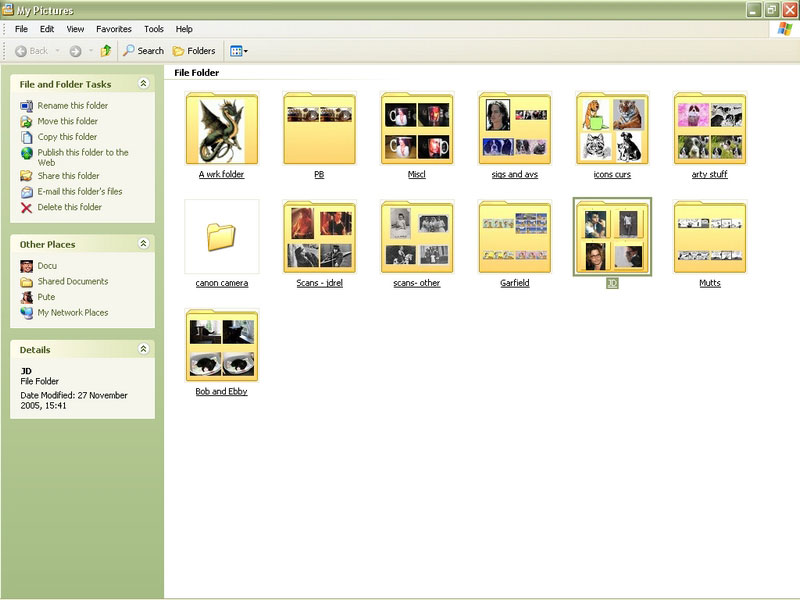Open the Forward button dropdown arrow

pos(90,51)
